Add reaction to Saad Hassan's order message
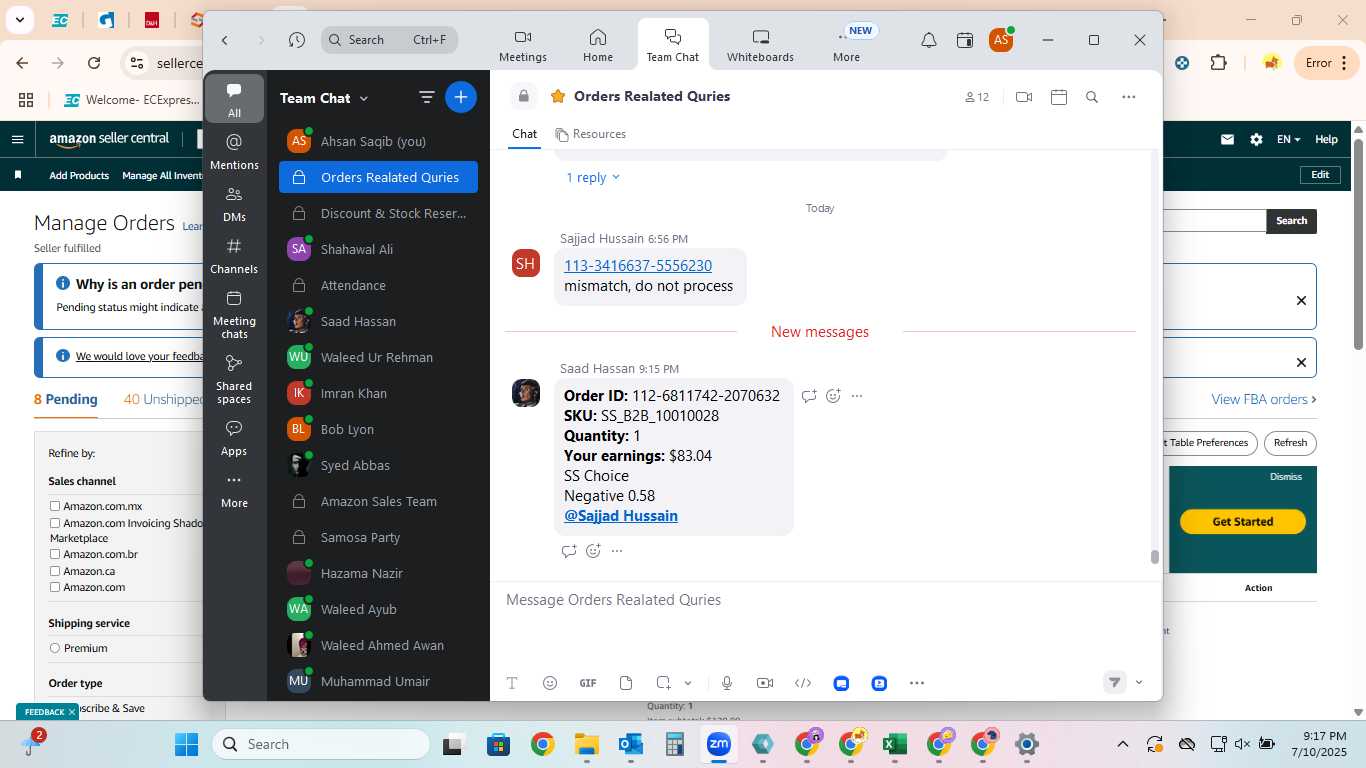 [x=834, y=396]
